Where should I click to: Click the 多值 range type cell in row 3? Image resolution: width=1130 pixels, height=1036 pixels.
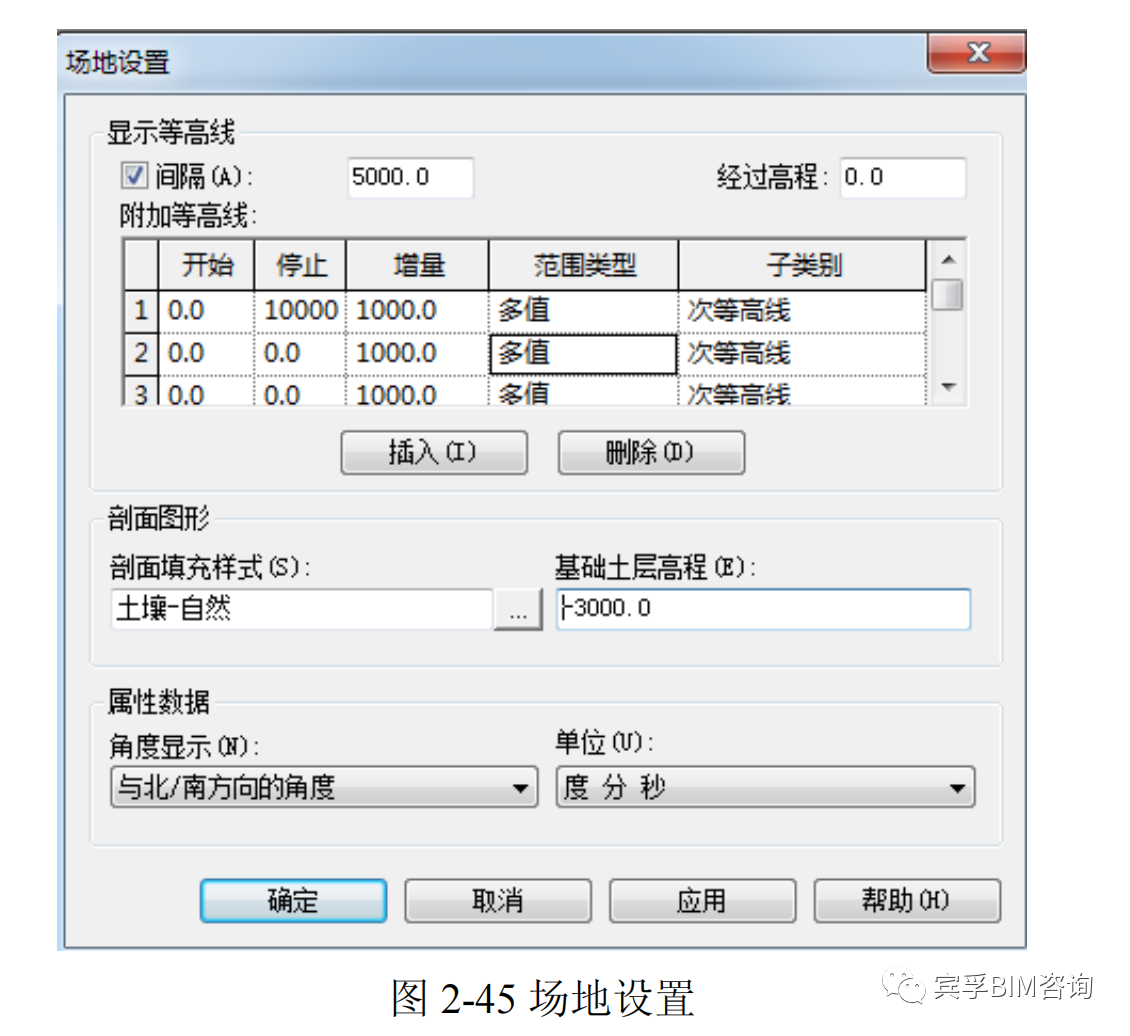[x=584, y=392]
